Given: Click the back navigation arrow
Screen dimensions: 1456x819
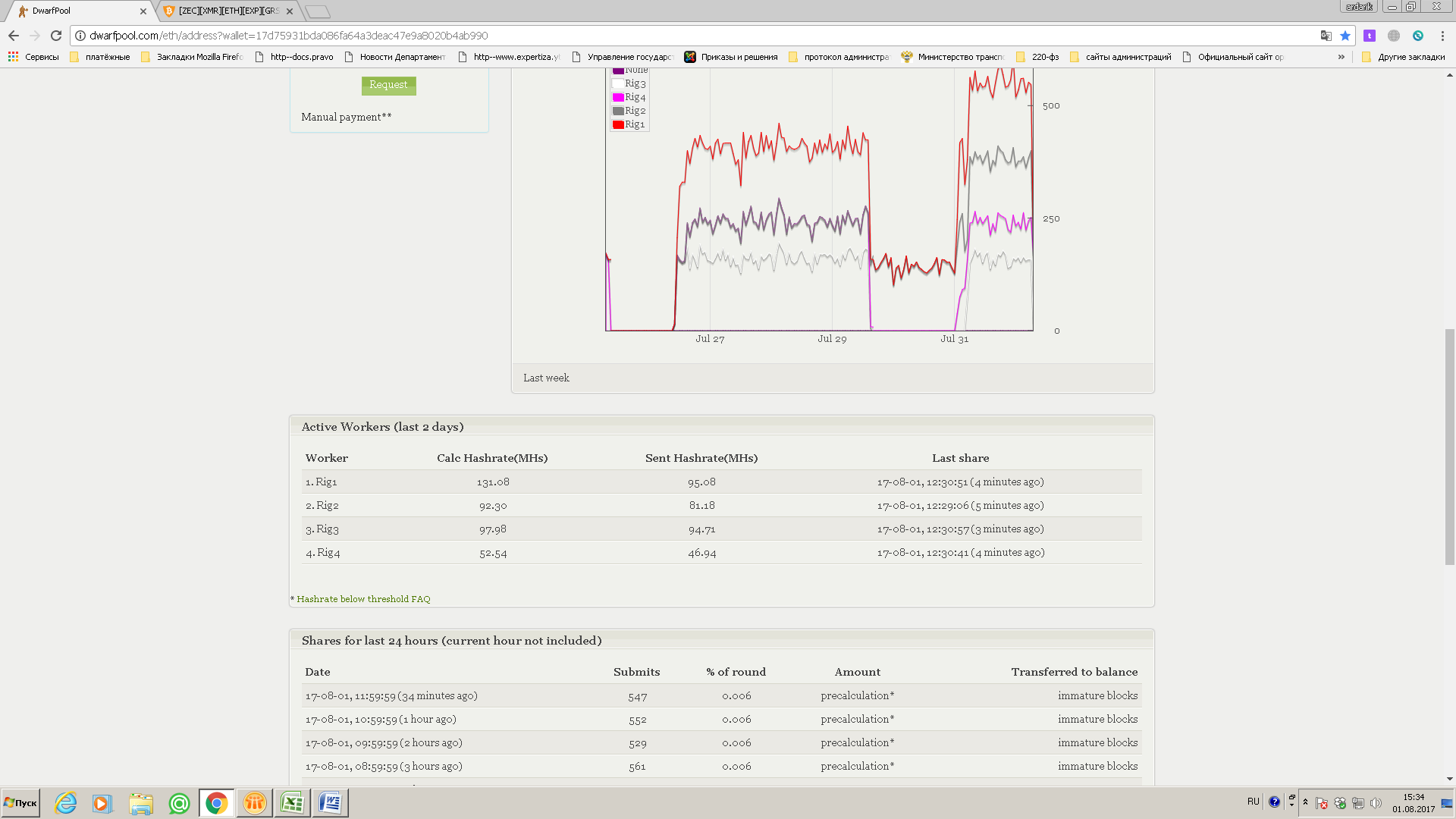Looking at the screenshot, I should pos(14,36).
